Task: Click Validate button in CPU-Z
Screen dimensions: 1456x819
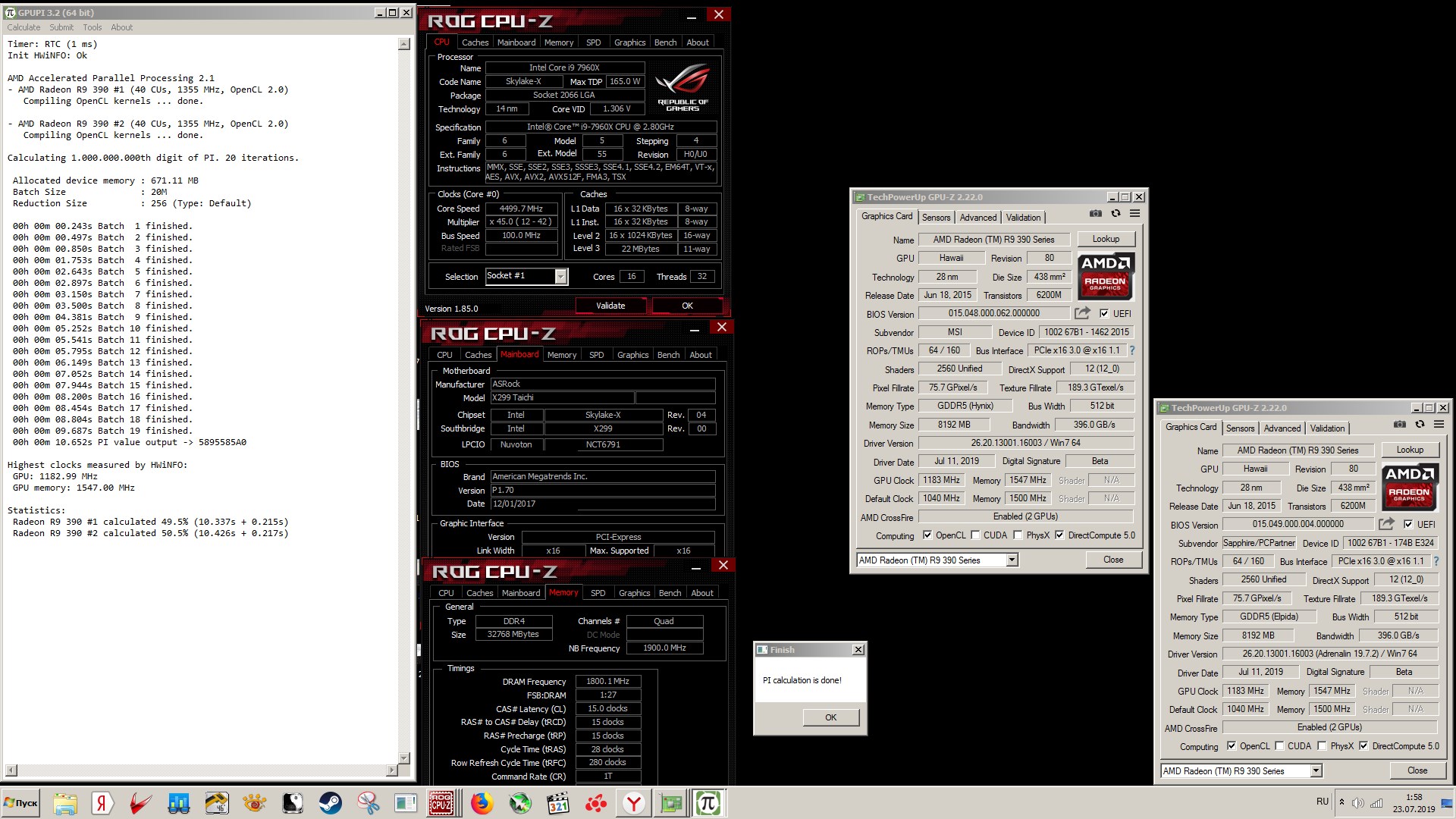Action: (610, 306)
